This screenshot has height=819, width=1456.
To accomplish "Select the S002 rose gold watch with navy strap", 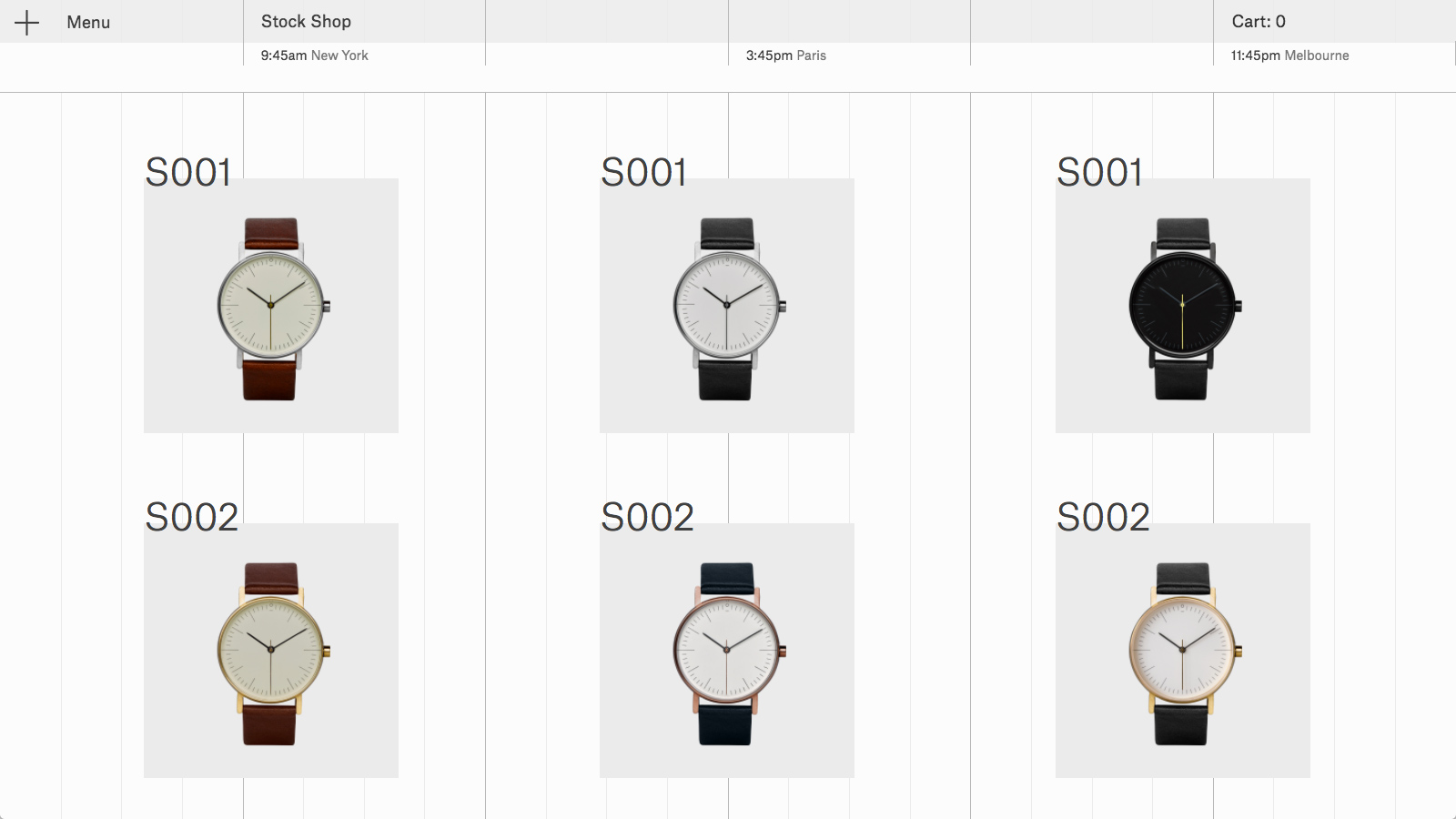I will 727,651.
